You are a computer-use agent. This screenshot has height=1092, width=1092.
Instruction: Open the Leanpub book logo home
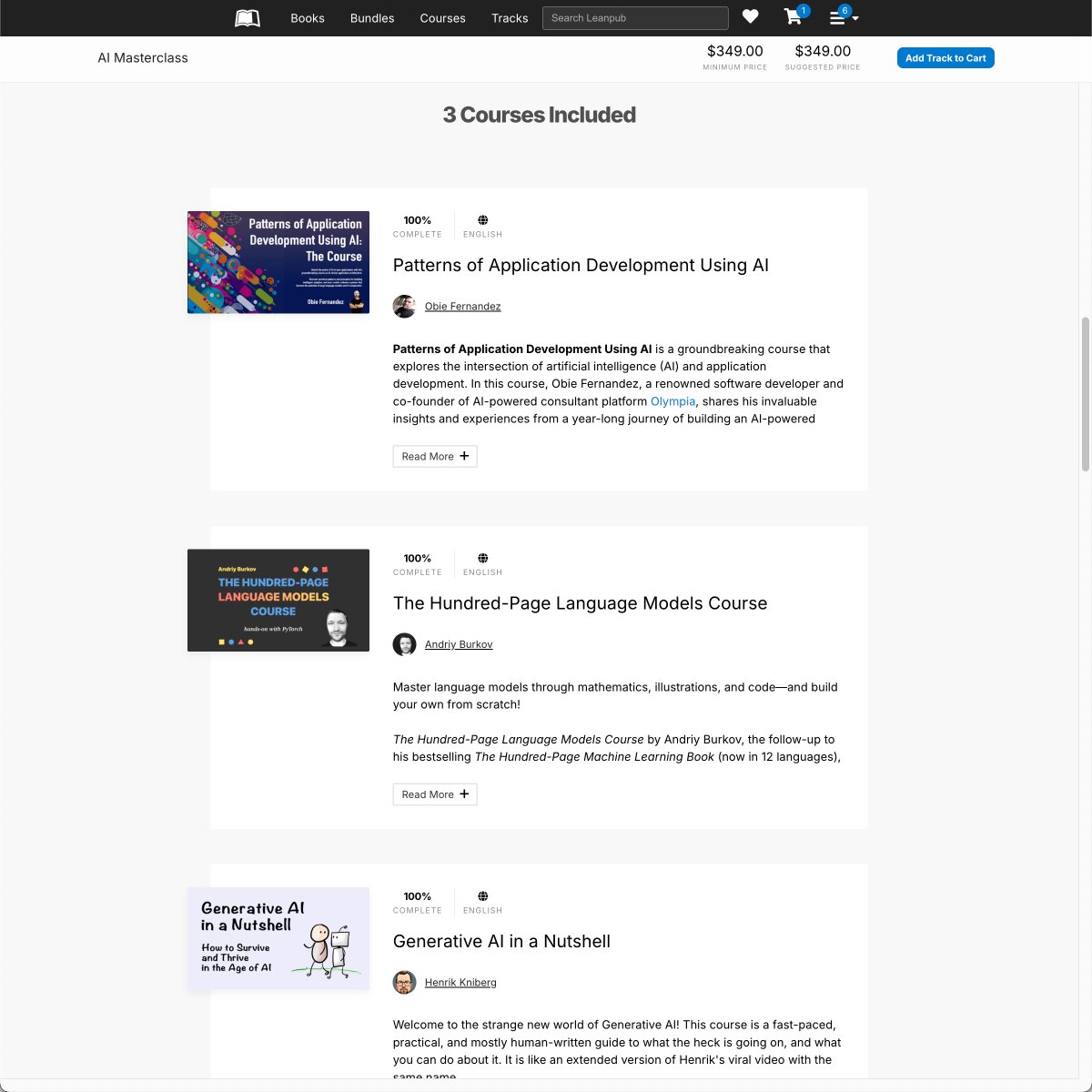tap(248, 18)
